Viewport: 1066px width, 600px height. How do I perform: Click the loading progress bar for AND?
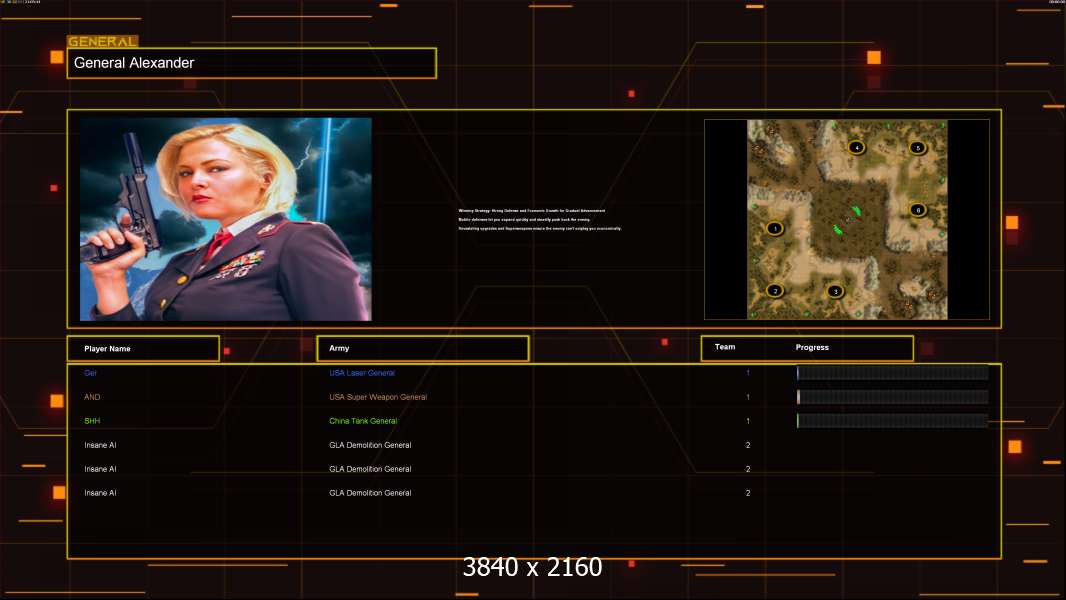pos(893,397)
